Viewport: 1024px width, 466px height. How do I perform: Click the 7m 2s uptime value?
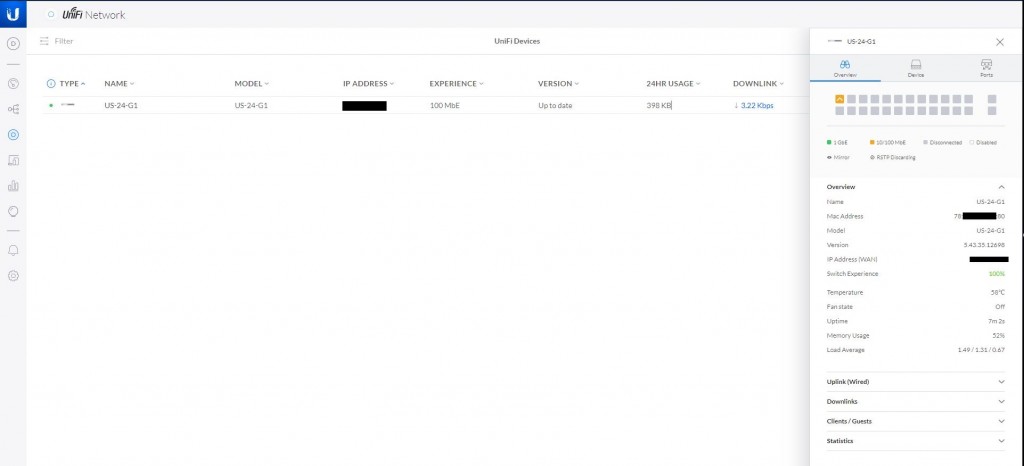click(x=997, y=322)
